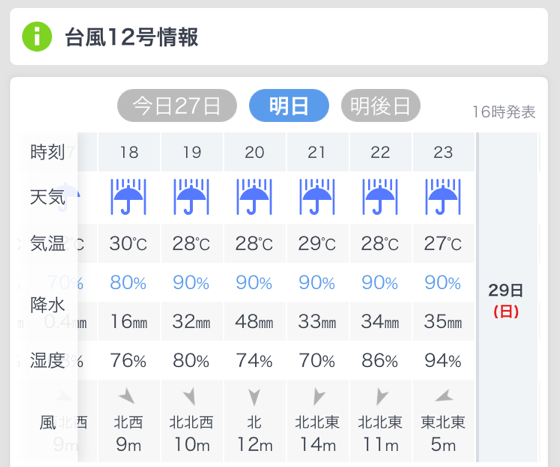
Task: Select the 明日 forecast tab
Action: tap(289, 106)
